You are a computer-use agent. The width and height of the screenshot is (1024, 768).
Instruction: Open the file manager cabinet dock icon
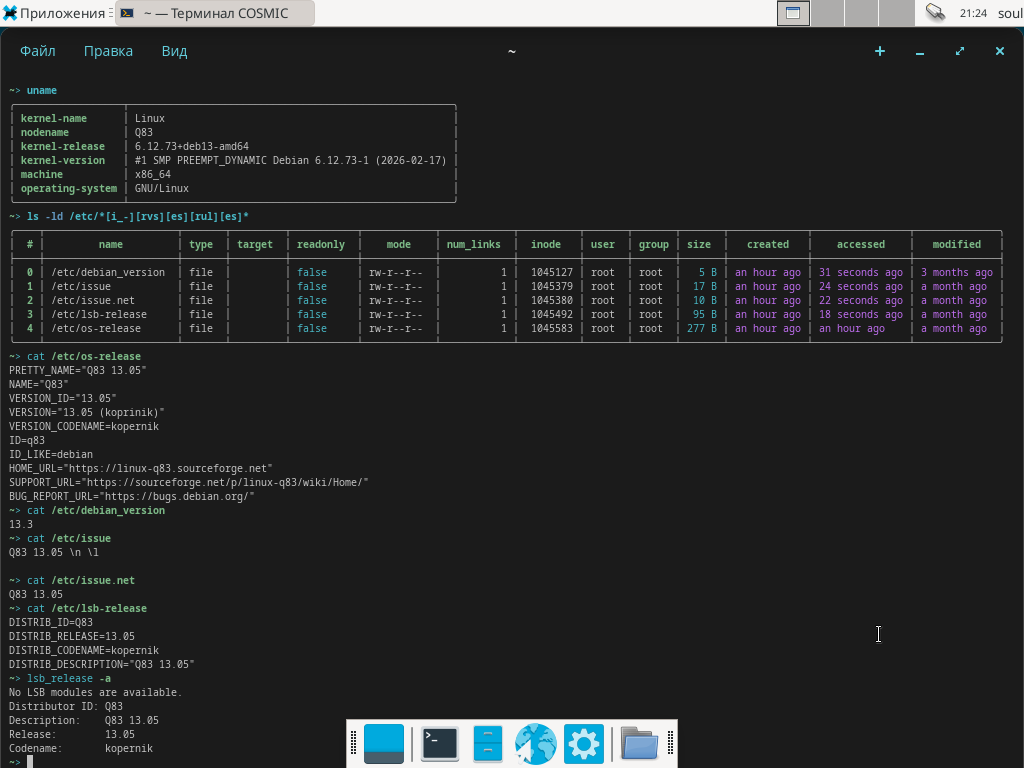coord(487,744)
